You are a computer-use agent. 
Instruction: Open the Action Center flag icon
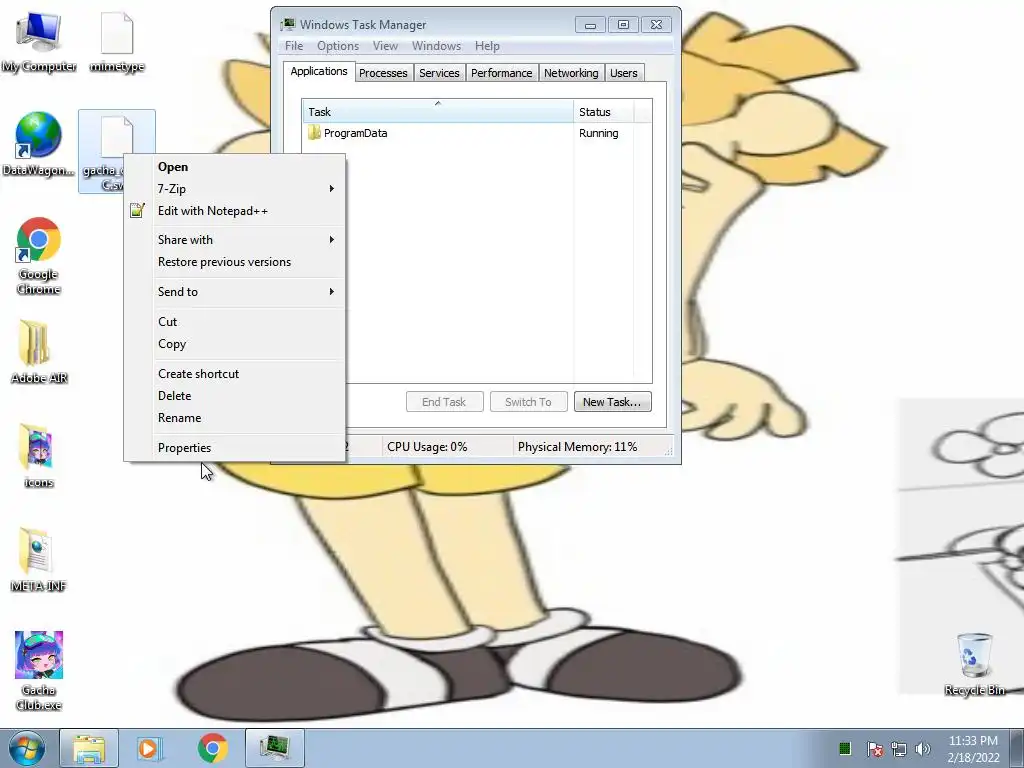coord(874,749)
